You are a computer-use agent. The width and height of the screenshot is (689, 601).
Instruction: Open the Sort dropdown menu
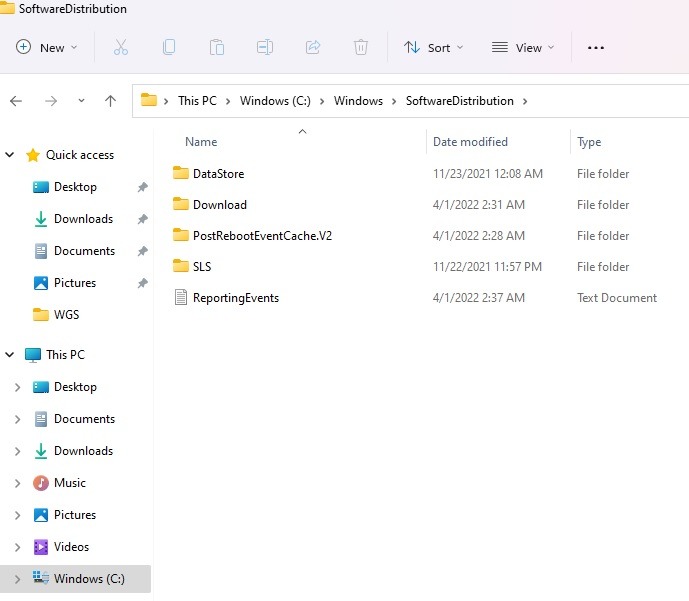(x=433, y=47)
